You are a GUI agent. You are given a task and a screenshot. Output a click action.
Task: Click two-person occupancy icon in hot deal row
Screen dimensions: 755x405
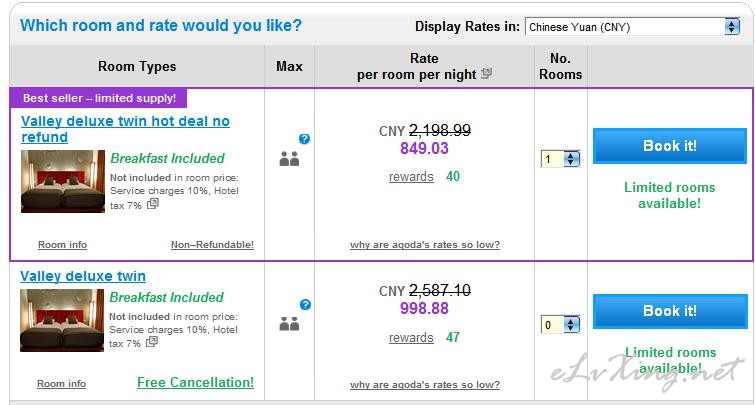point(289,159)
